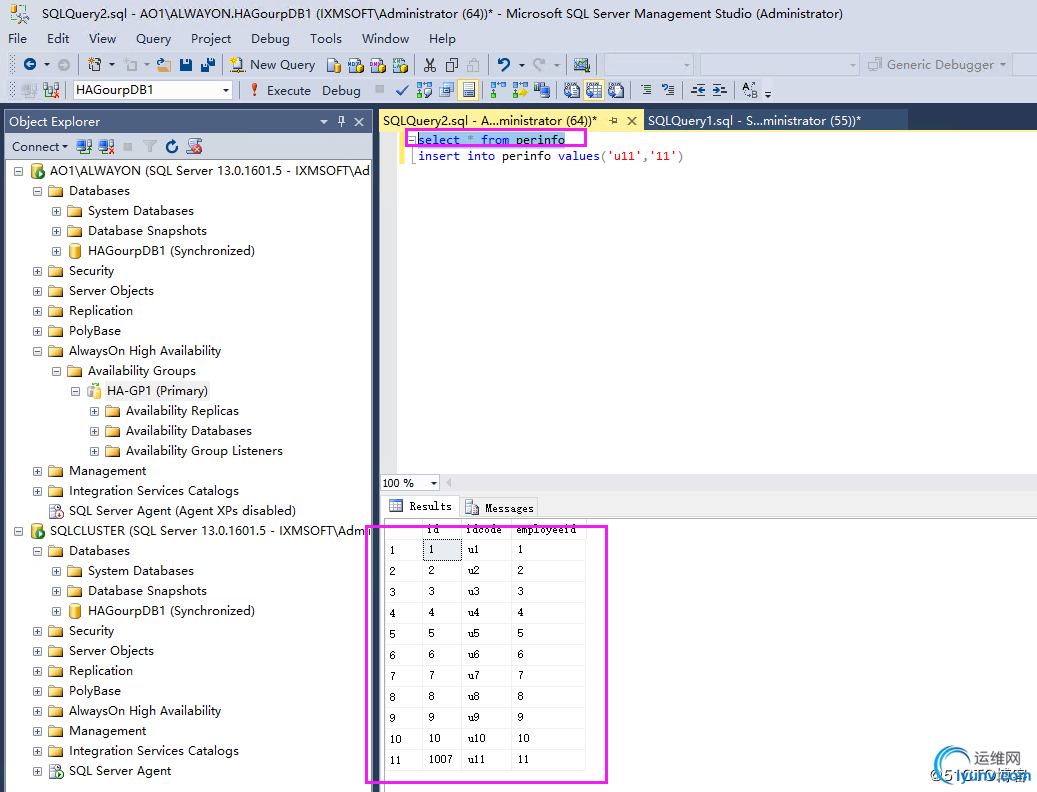Create a new project from the toolbar
Screen dimensions: 1037x792
95,64
